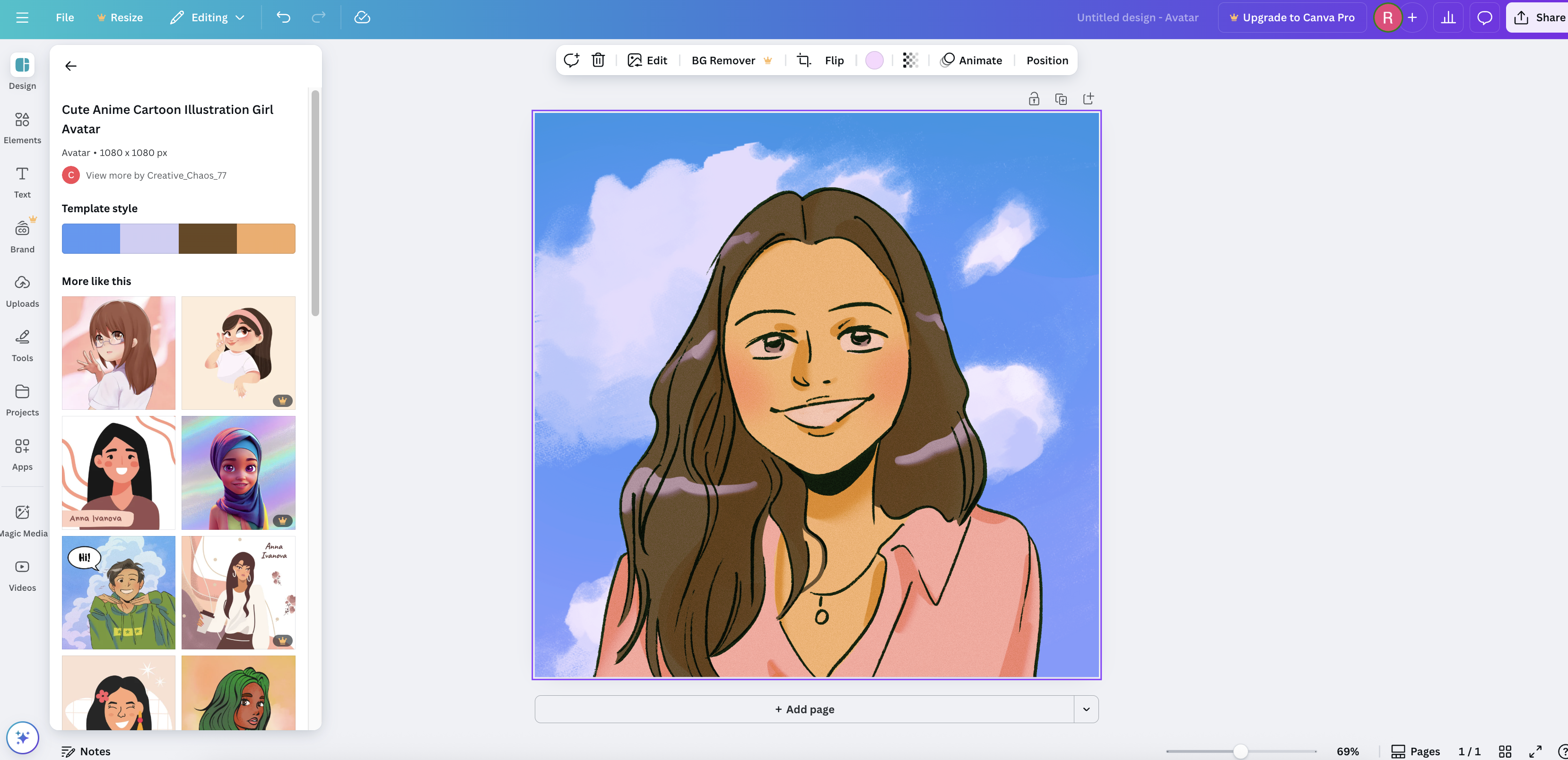The image size is (1568, 760).
Task: Flip the selected image
Action: (834, 60)
